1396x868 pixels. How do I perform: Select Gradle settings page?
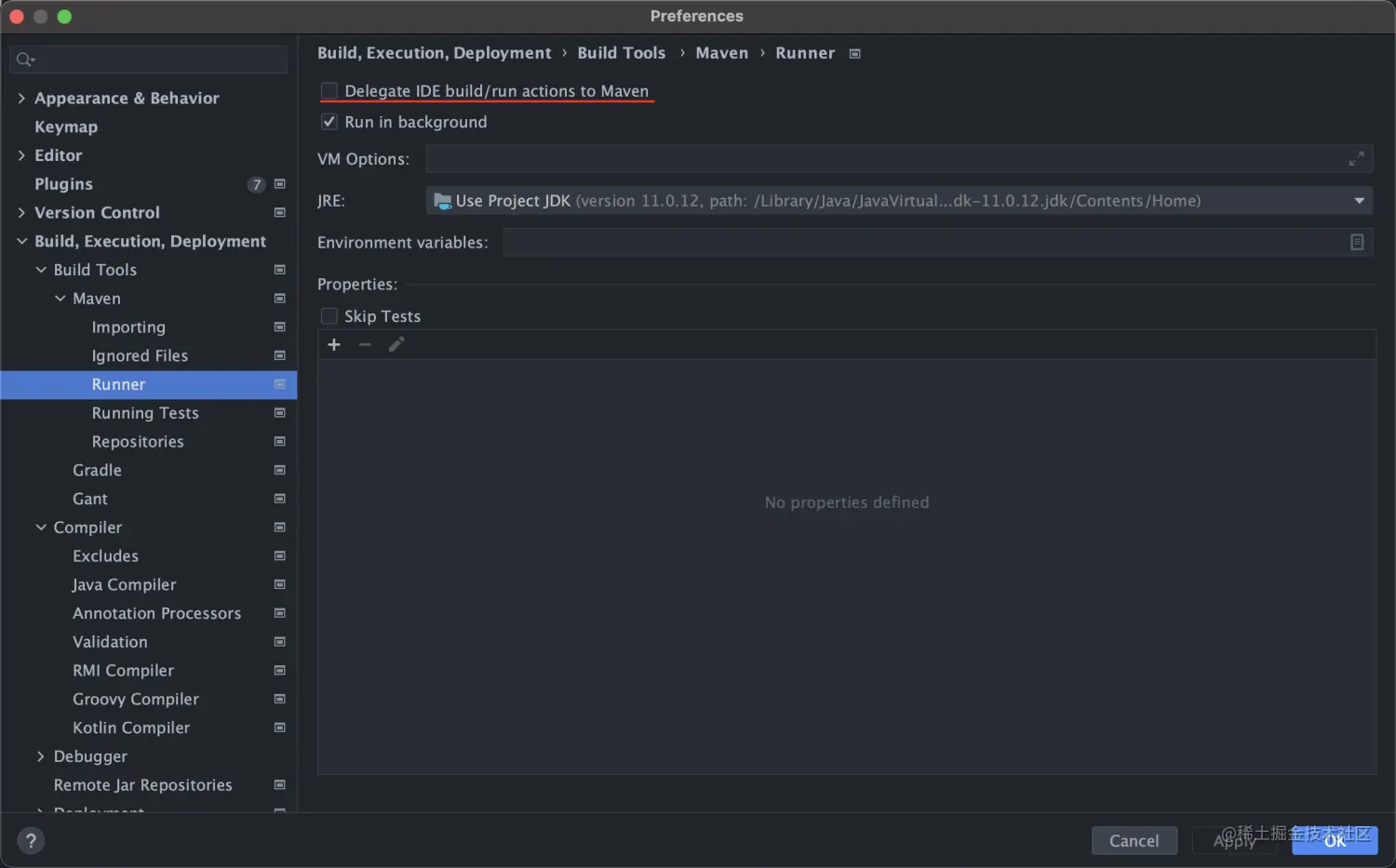point(97,471)
